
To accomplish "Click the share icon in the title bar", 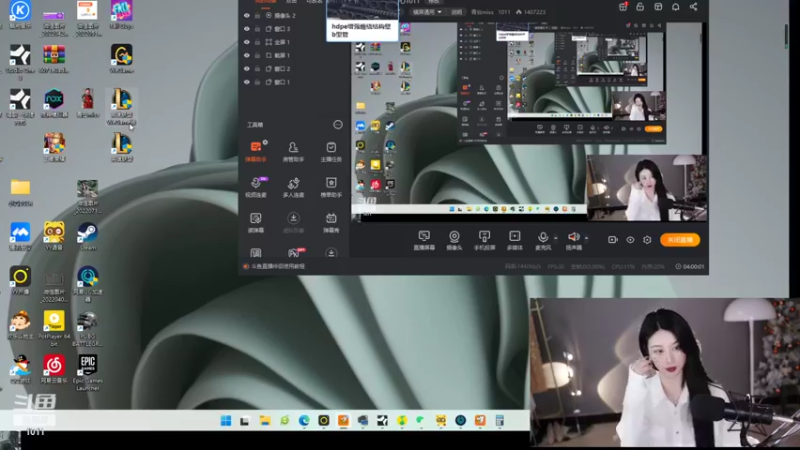I will [x=693, y=7].
